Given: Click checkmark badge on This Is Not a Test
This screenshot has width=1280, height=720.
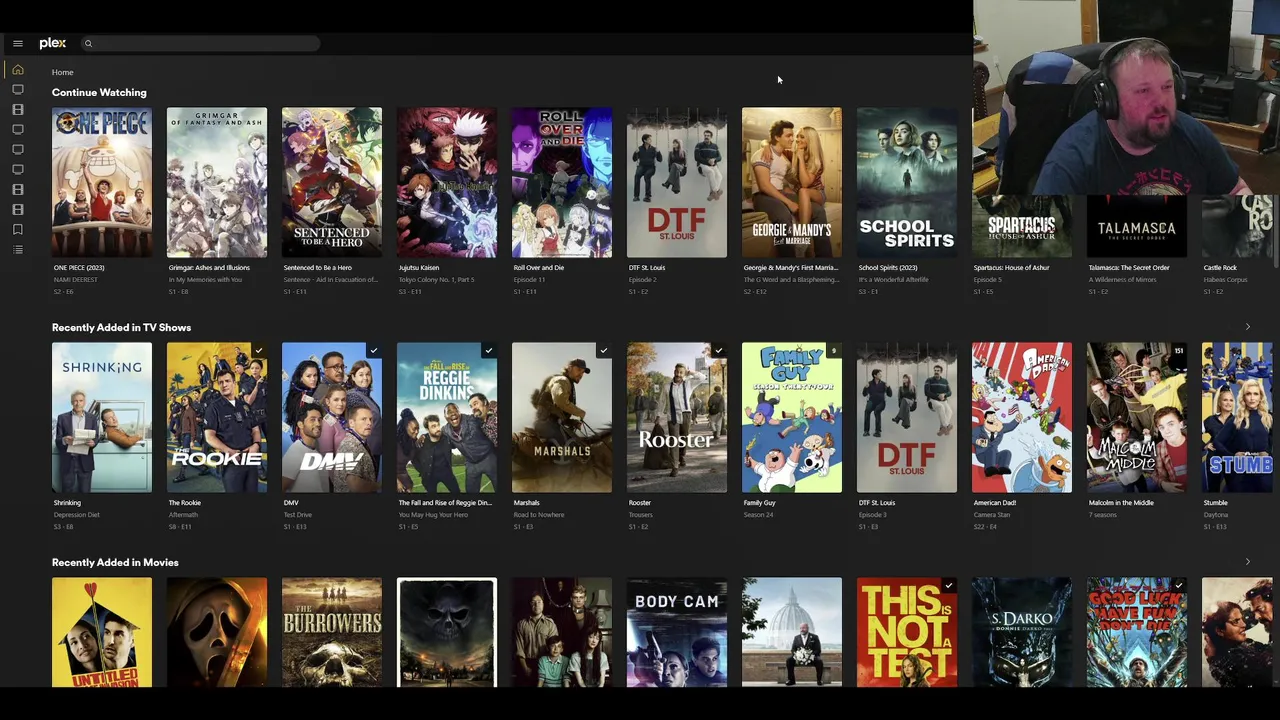Looking at the screenshot, I should [948, 586].
